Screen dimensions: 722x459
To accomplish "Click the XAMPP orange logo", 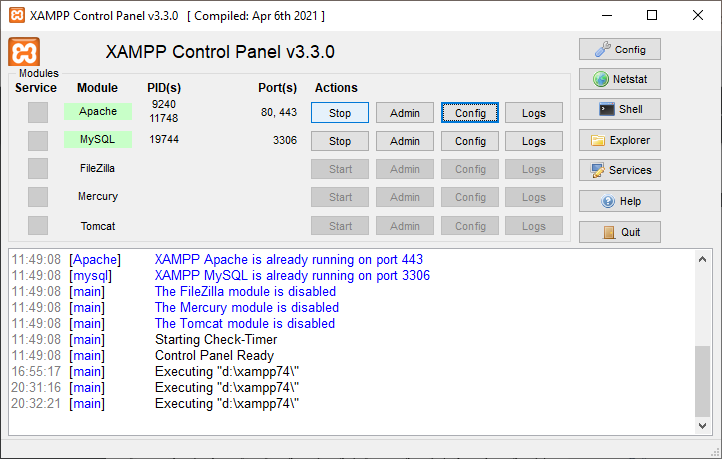I will click(x=24, y=52).
